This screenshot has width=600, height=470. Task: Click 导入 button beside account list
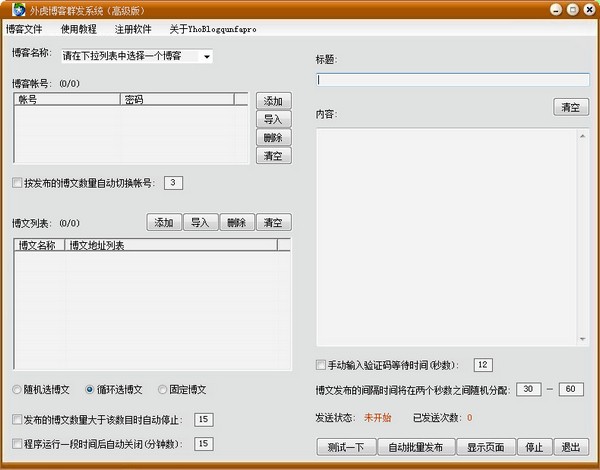[x=273, y=119]
